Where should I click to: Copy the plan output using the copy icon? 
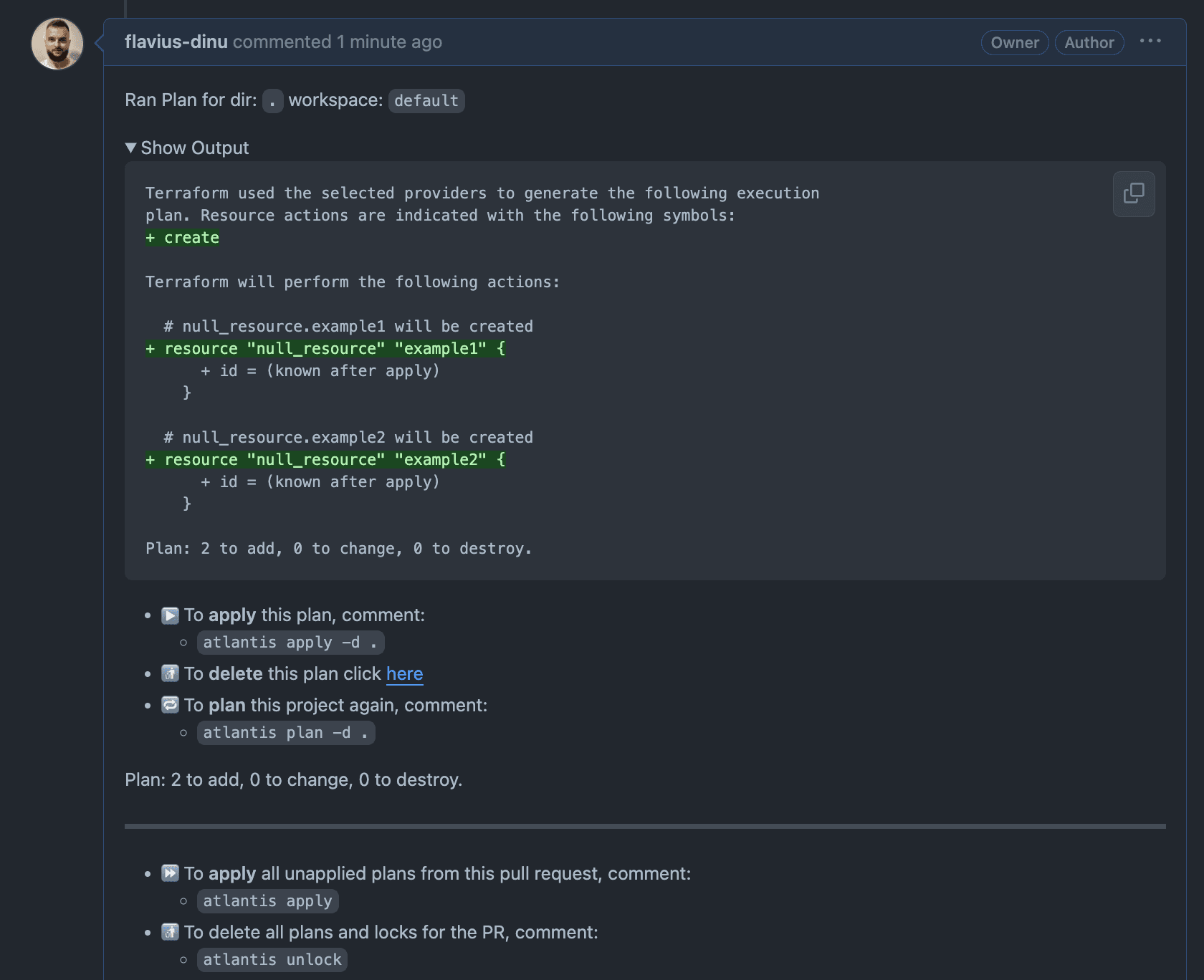pyautogui.click(x=1133, y=194)
